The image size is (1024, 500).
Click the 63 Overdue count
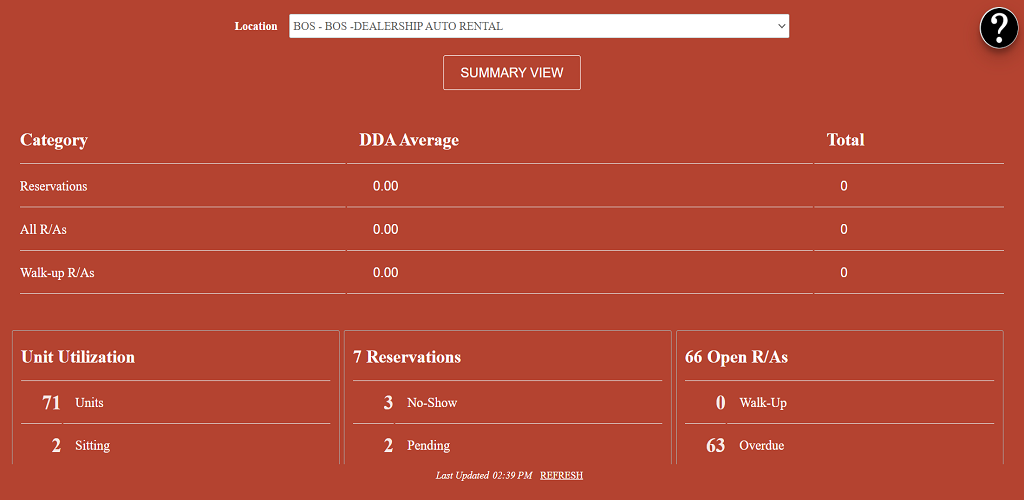point(716,446)
